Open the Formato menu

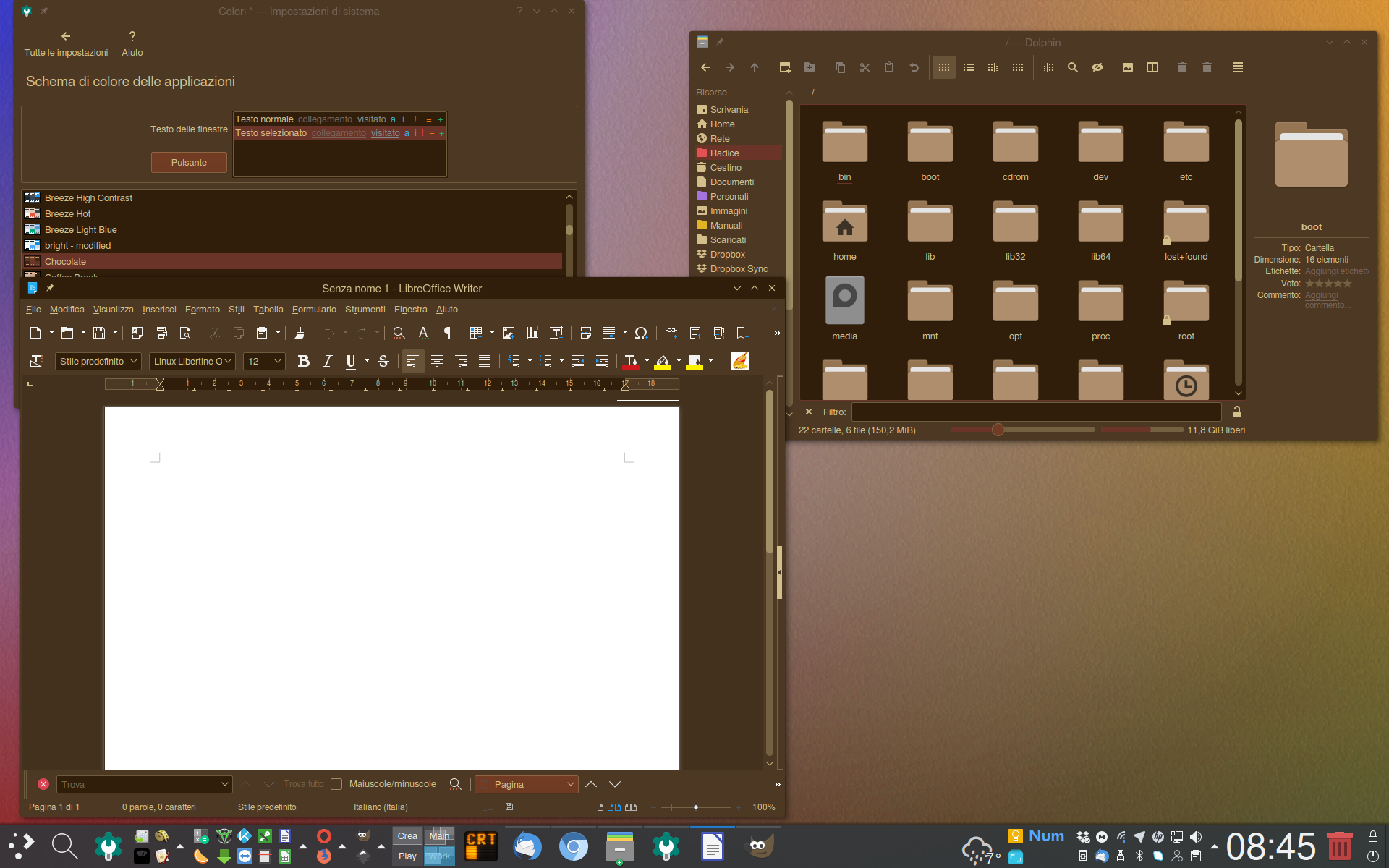[203, 310]
